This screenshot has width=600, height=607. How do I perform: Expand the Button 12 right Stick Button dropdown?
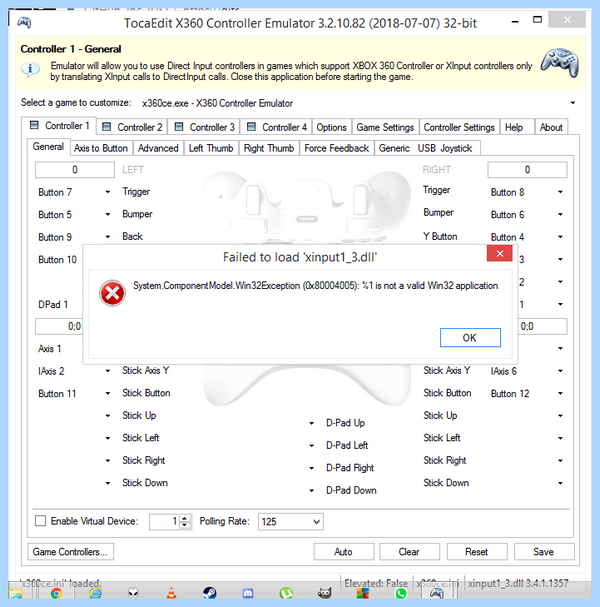point(560,393)
